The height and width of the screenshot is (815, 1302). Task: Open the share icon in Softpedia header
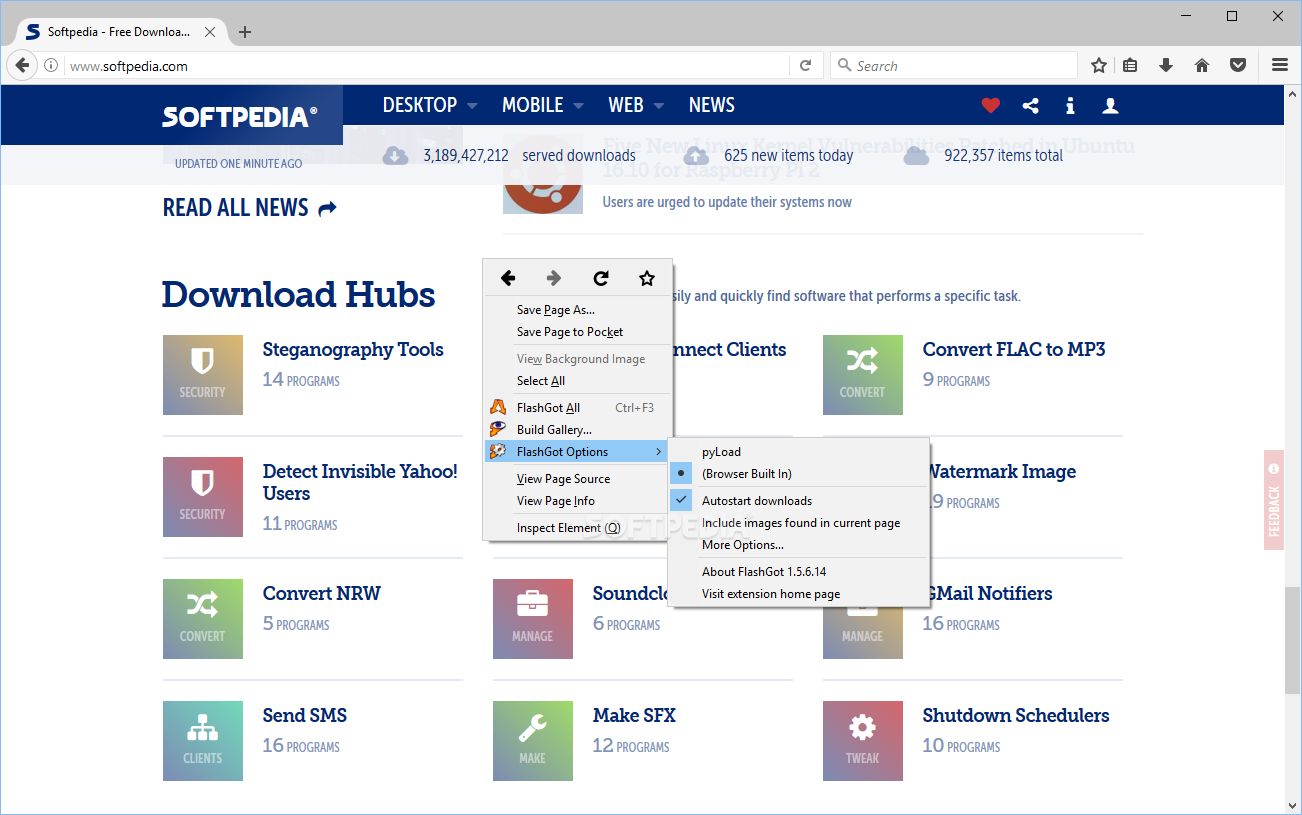[1031, 105]
